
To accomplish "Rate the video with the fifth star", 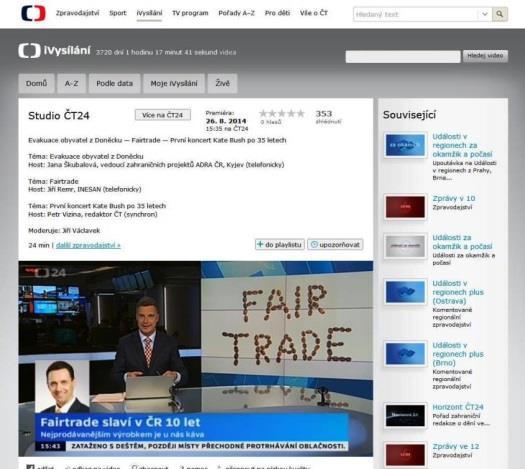I will (x=301, y=113).
